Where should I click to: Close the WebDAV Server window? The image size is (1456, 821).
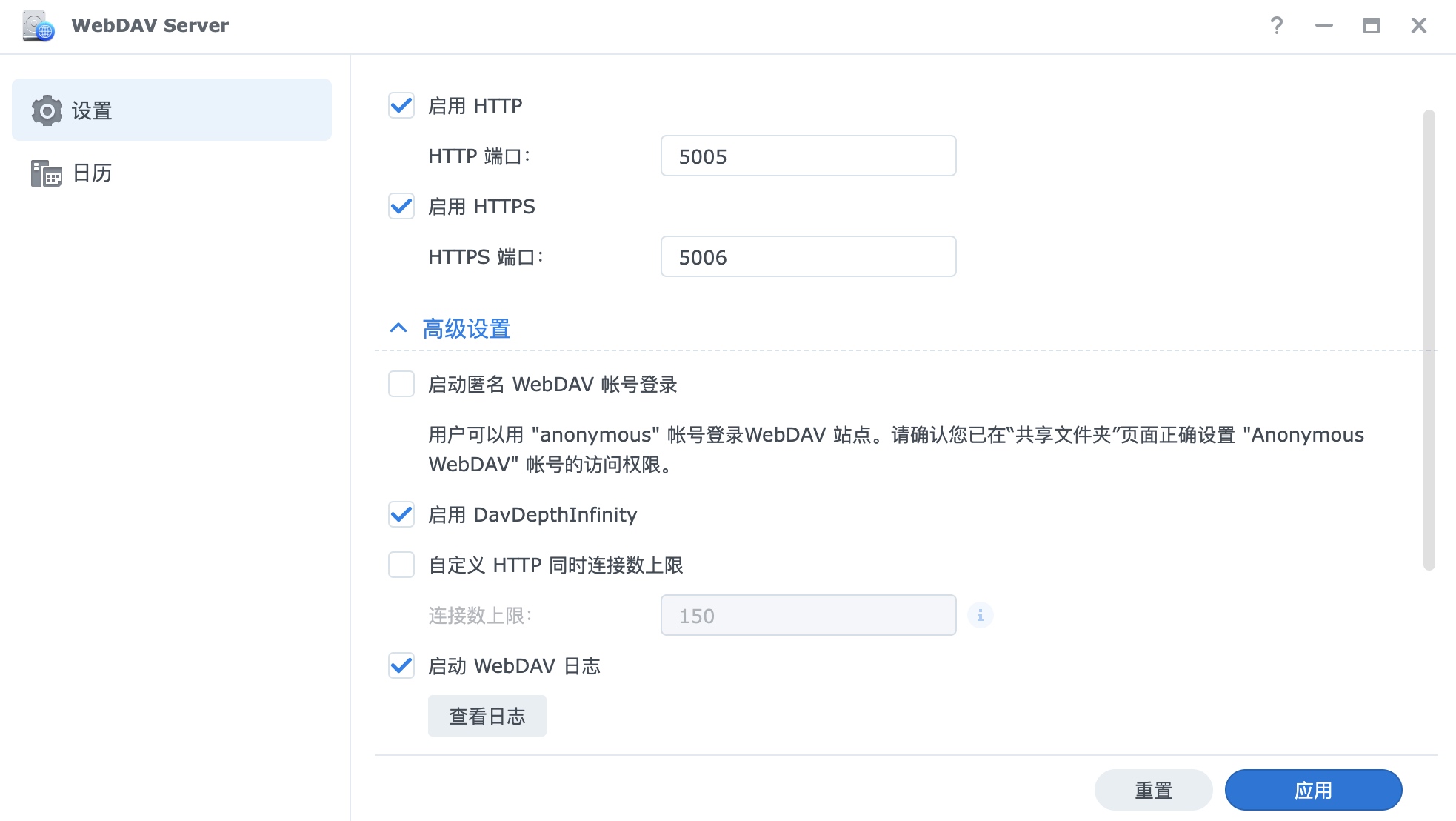click(1419, 25)
